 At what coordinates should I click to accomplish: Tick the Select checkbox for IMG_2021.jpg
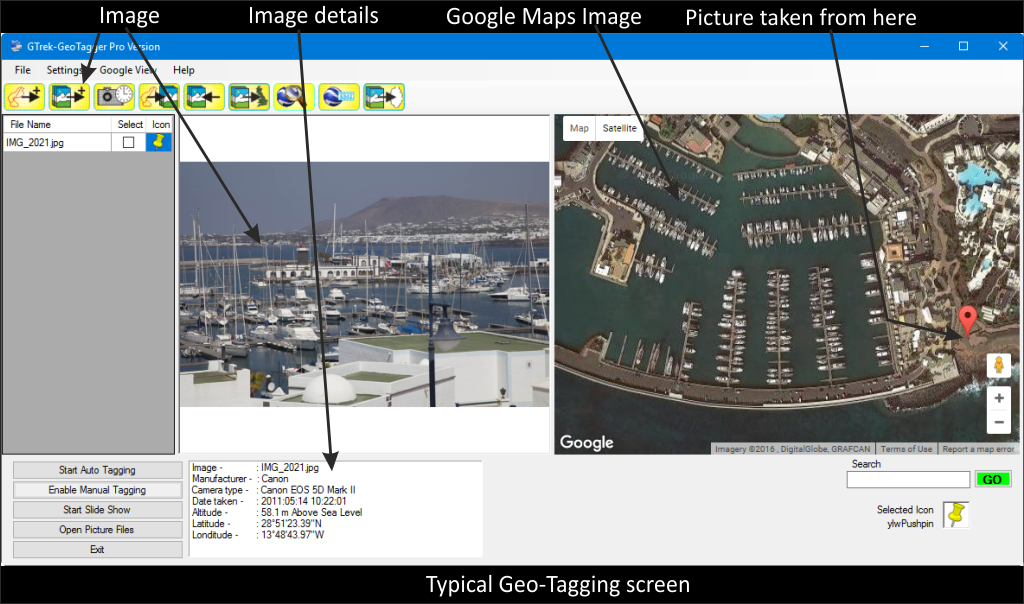click(129, 143)
